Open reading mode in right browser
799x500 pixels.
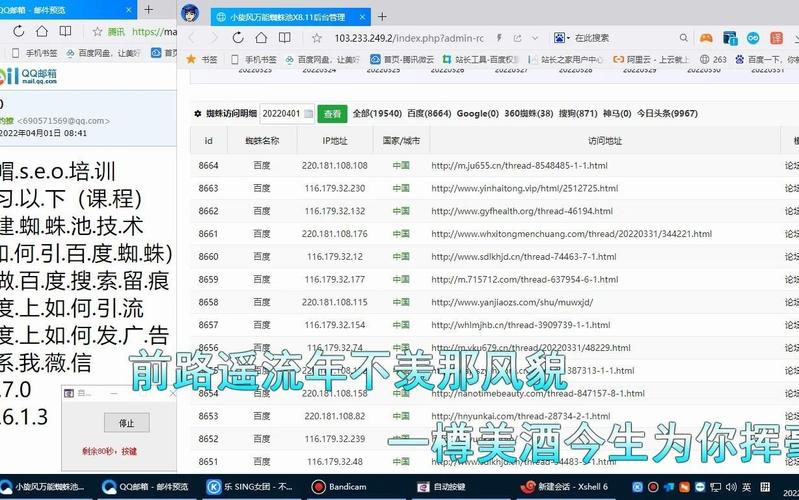click(284, 38)
